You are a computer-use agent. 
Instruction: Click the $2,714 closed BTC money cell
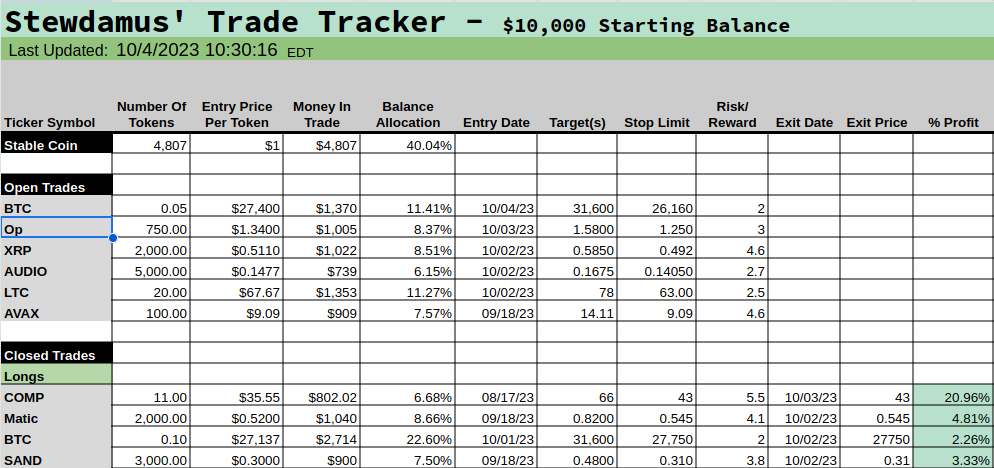click(321, 439)
